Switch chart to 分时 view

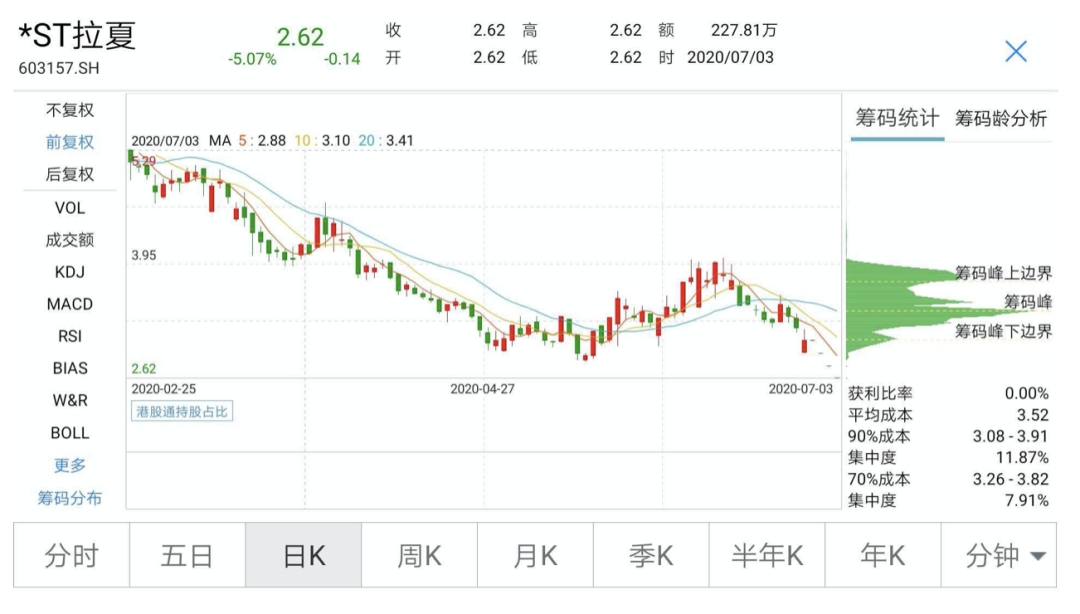[71, 556]
